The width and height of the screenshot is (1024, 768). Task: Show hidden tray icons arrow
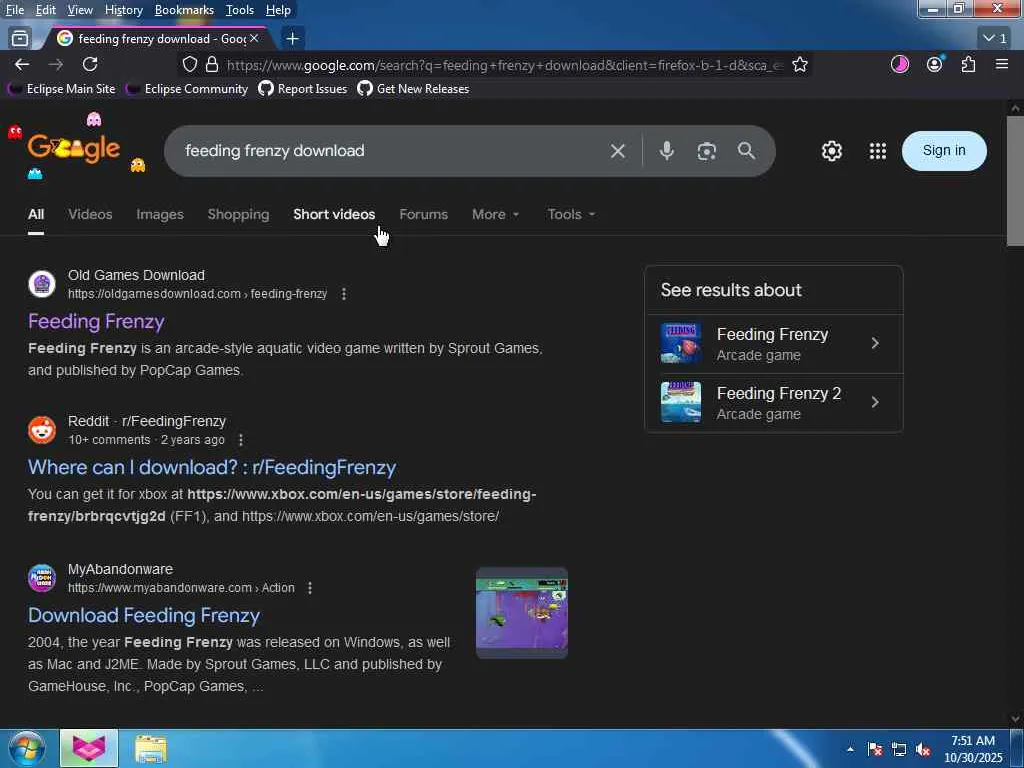click(x=850, y=749)
